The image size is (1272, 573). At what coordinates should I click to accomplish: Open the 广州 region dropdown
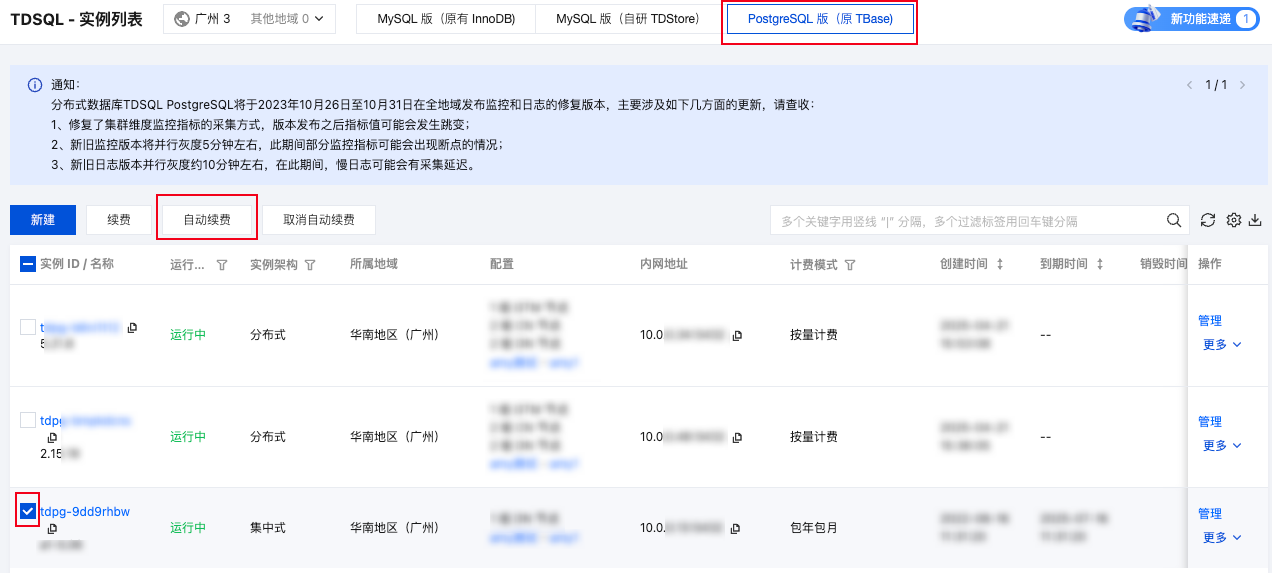pos(249,19)
